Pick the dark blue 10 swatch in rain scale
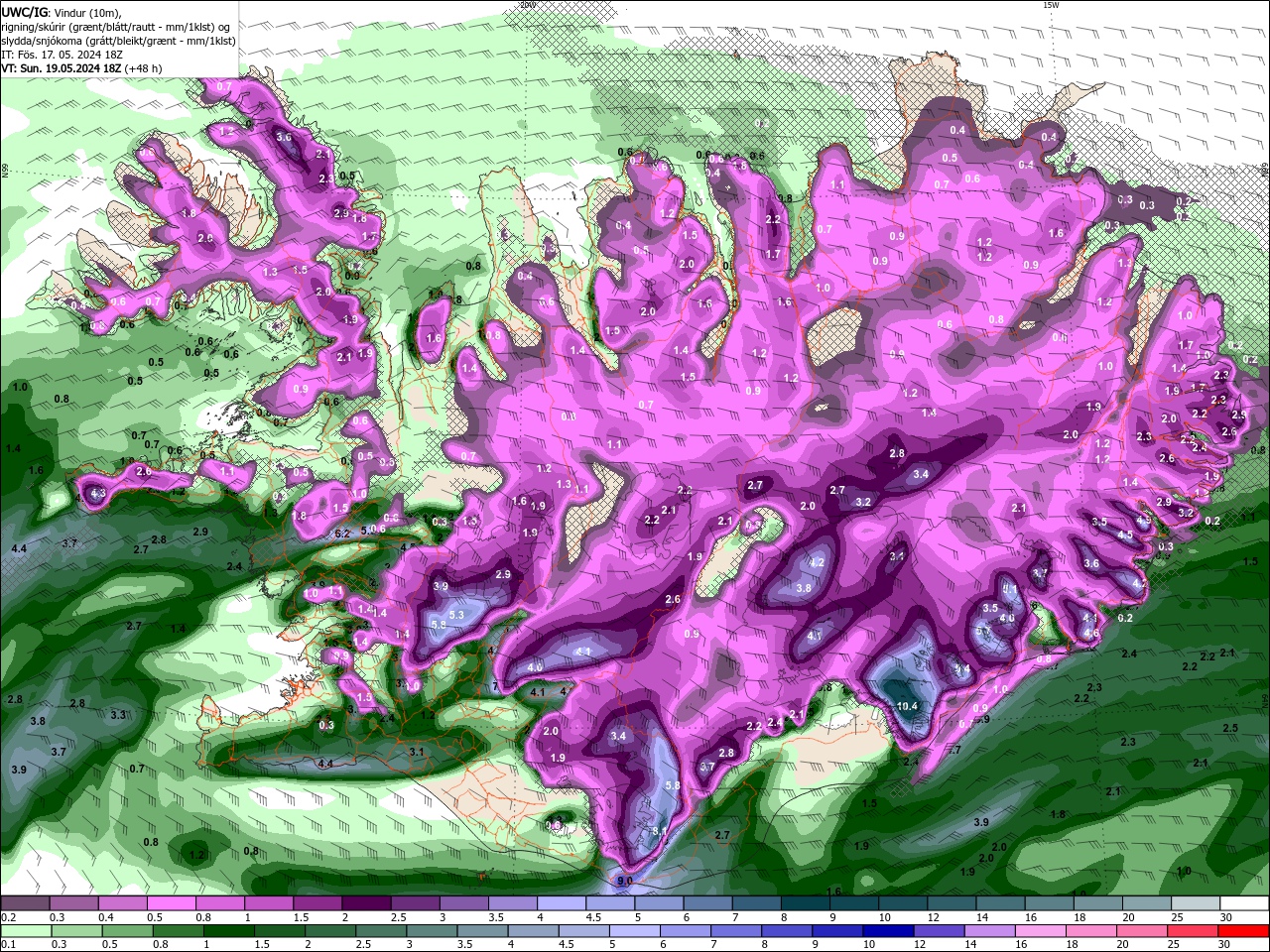The height and width of the screenshot is (952, 1270). click(887, 931)
